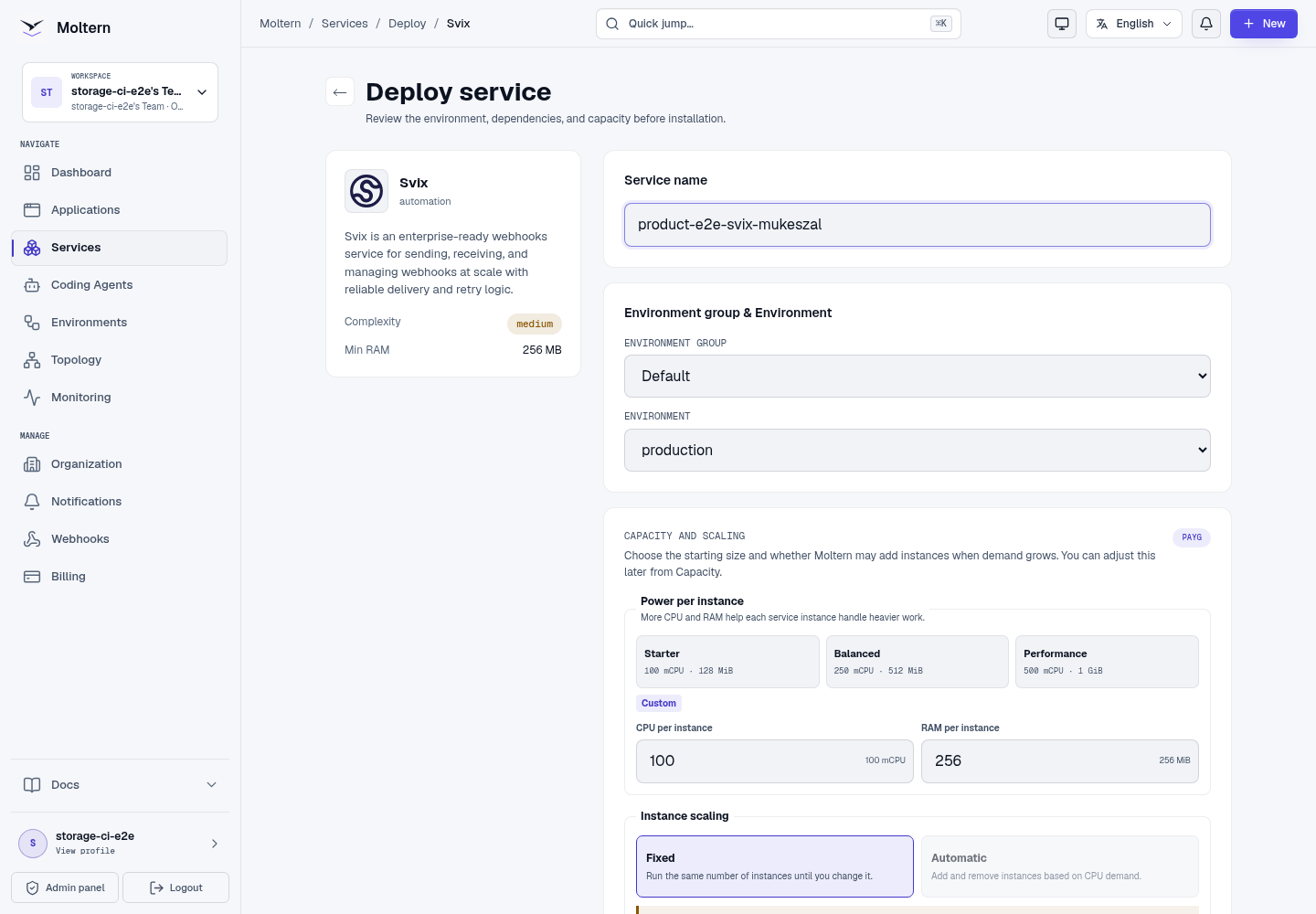Image resolution: width=1316 pixels, height=914 pixels.
Task: Click the monitor display icon in header
Action: 1062,24
